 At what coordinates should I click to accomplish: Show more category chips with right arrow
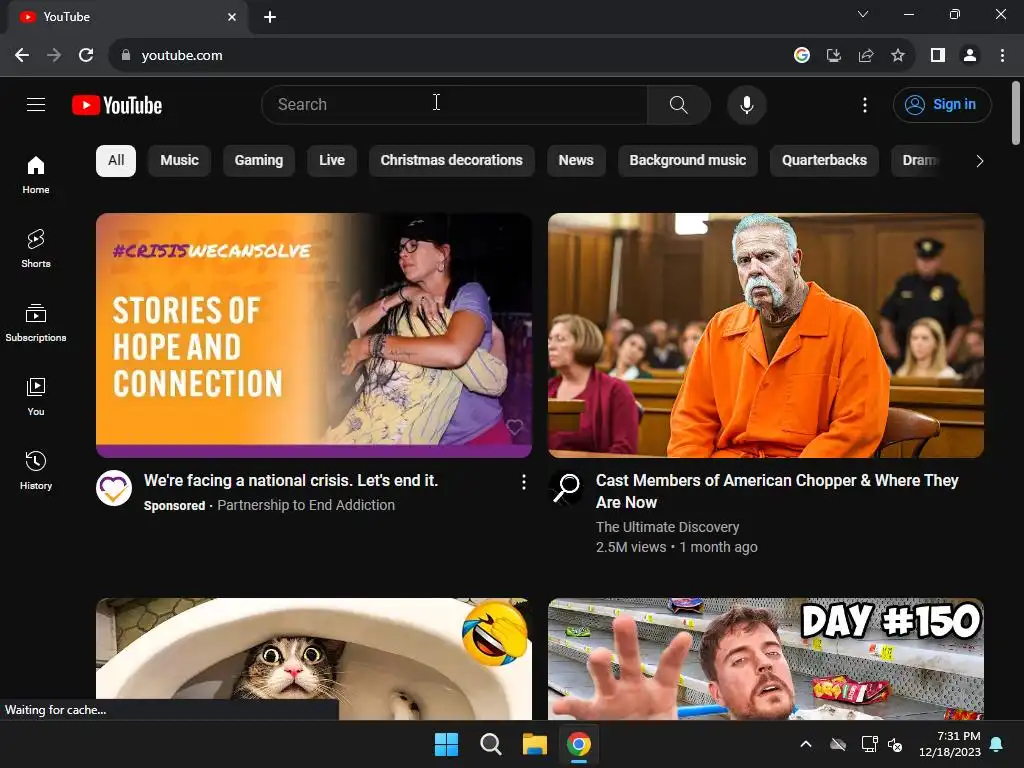tap(979, 161)
